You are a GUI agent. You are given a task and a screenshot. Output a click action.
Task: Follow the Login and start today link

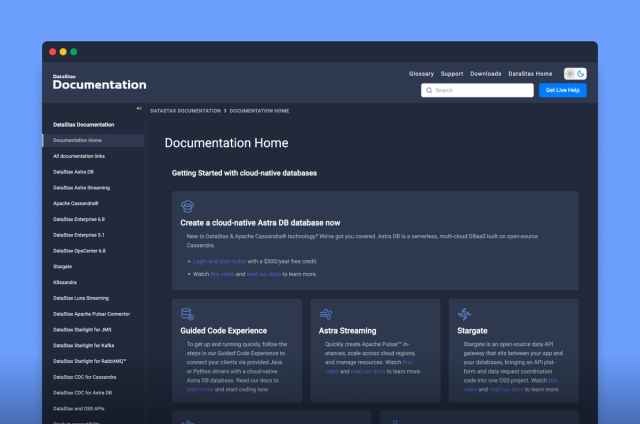[219, 262]
